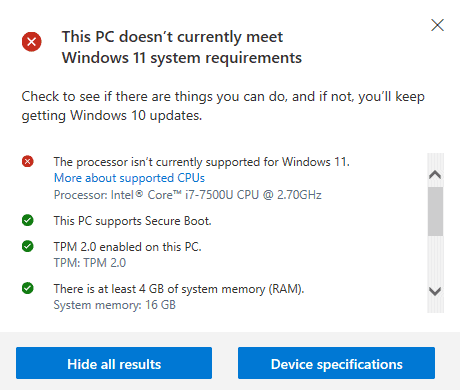
Task: Click the green check next to Secure Boot
Action: [28, 220]
